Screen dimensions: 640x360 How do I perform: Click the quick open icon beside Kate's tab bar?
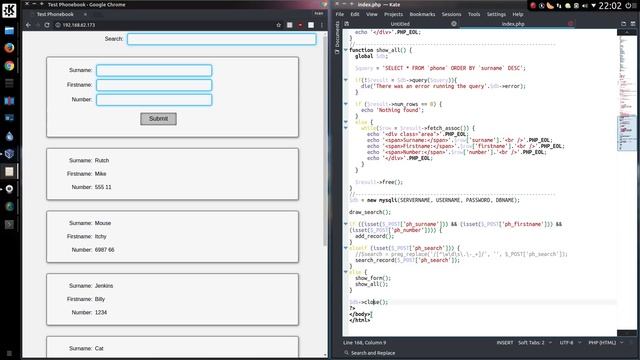coord(347,24)
